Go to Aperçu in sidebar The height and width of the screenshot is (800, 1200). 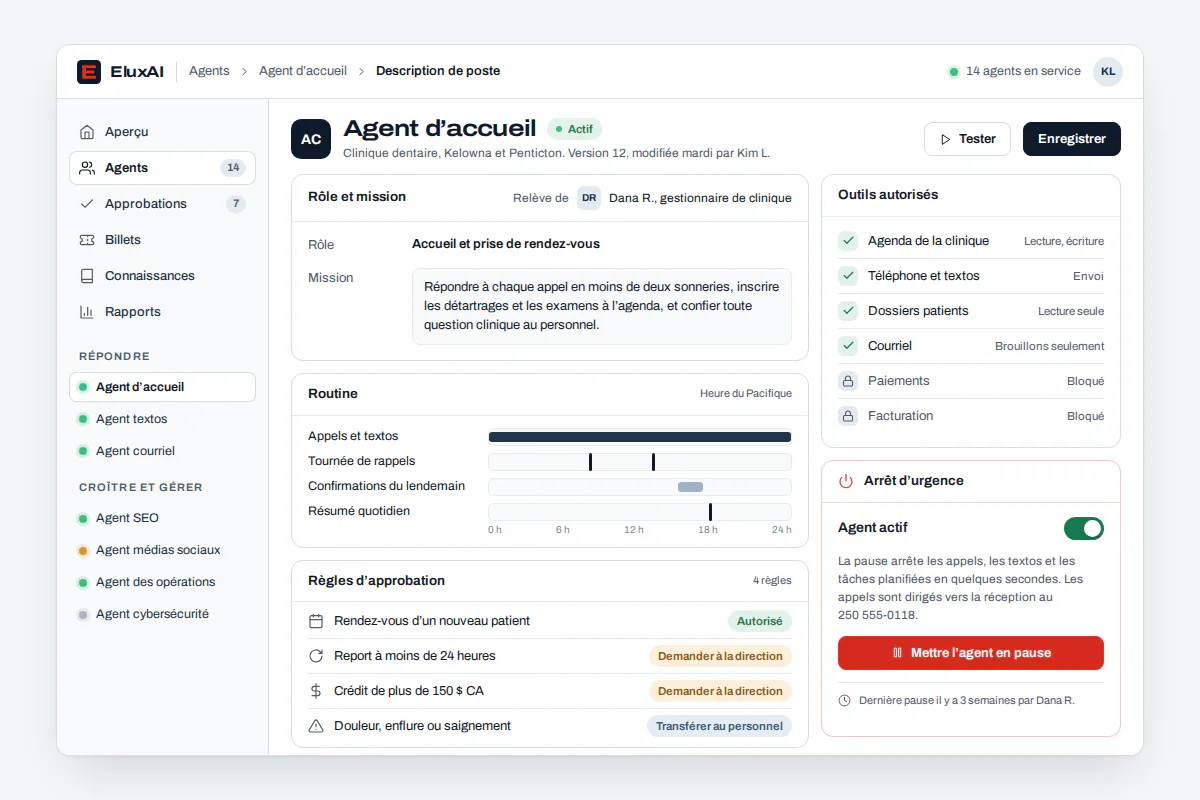(x=162, y=132)
